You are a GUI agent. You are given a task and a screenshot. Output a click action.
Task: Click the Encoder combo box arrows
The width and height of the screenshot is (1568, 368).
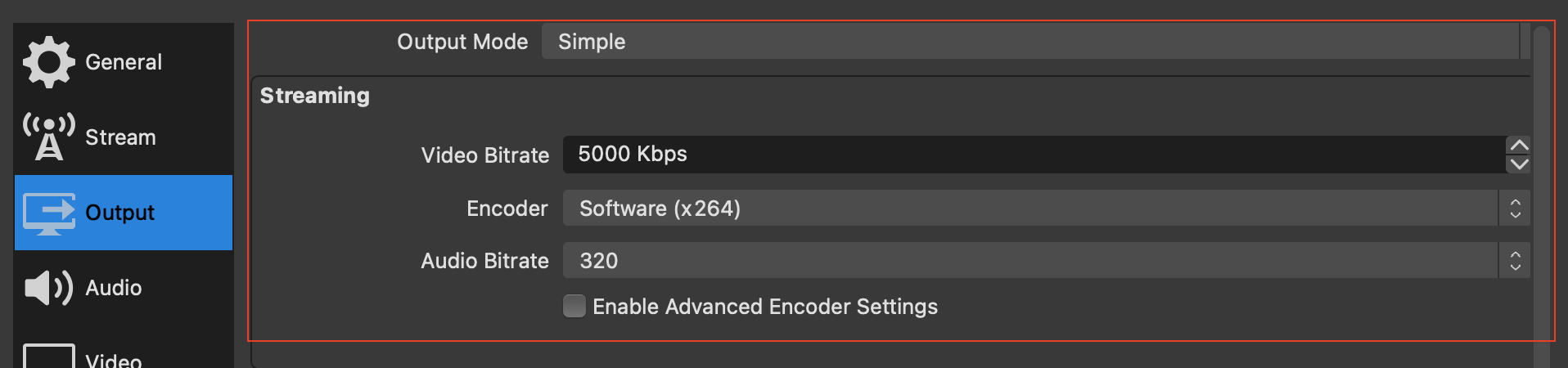pyautogui.click(x=1515, y=209)
